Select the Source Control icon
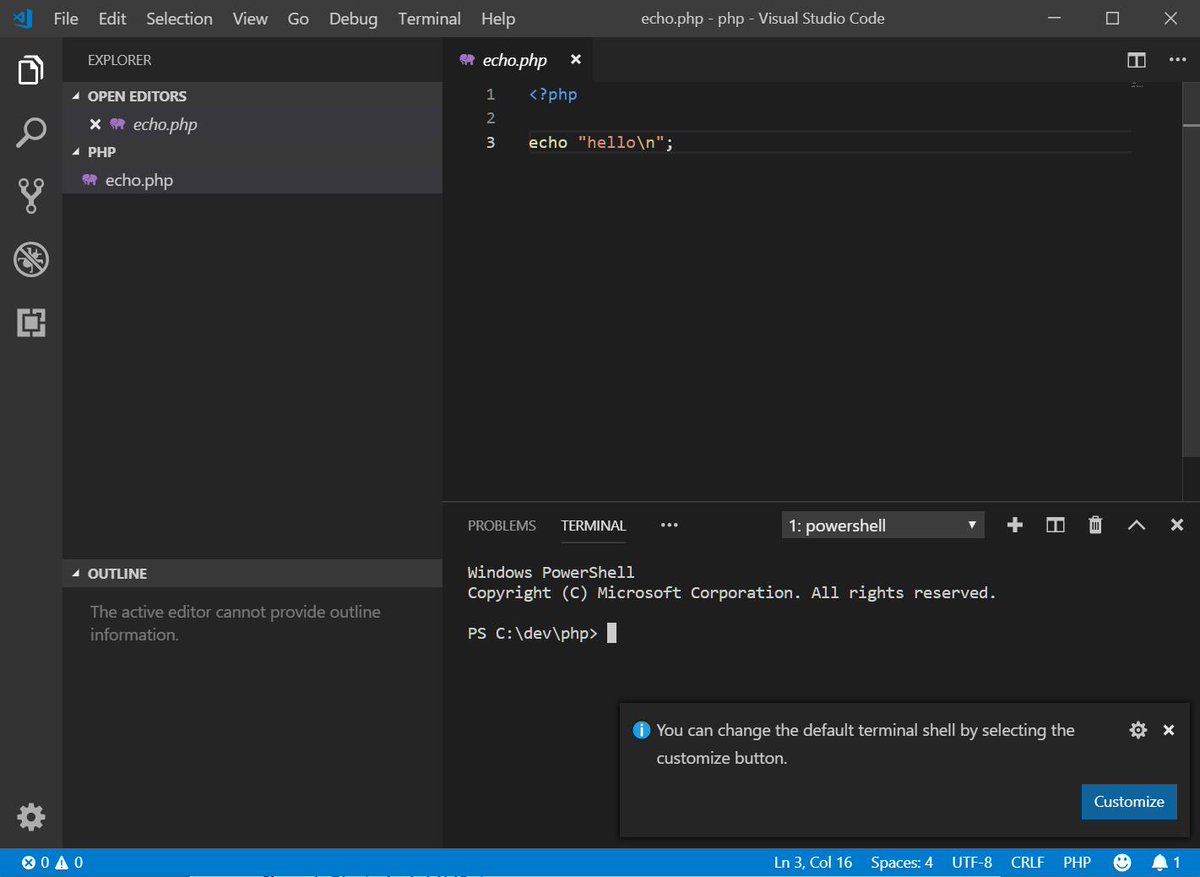Image resolution: width=1200 pixels, height=877 pixels. [31, 195]
